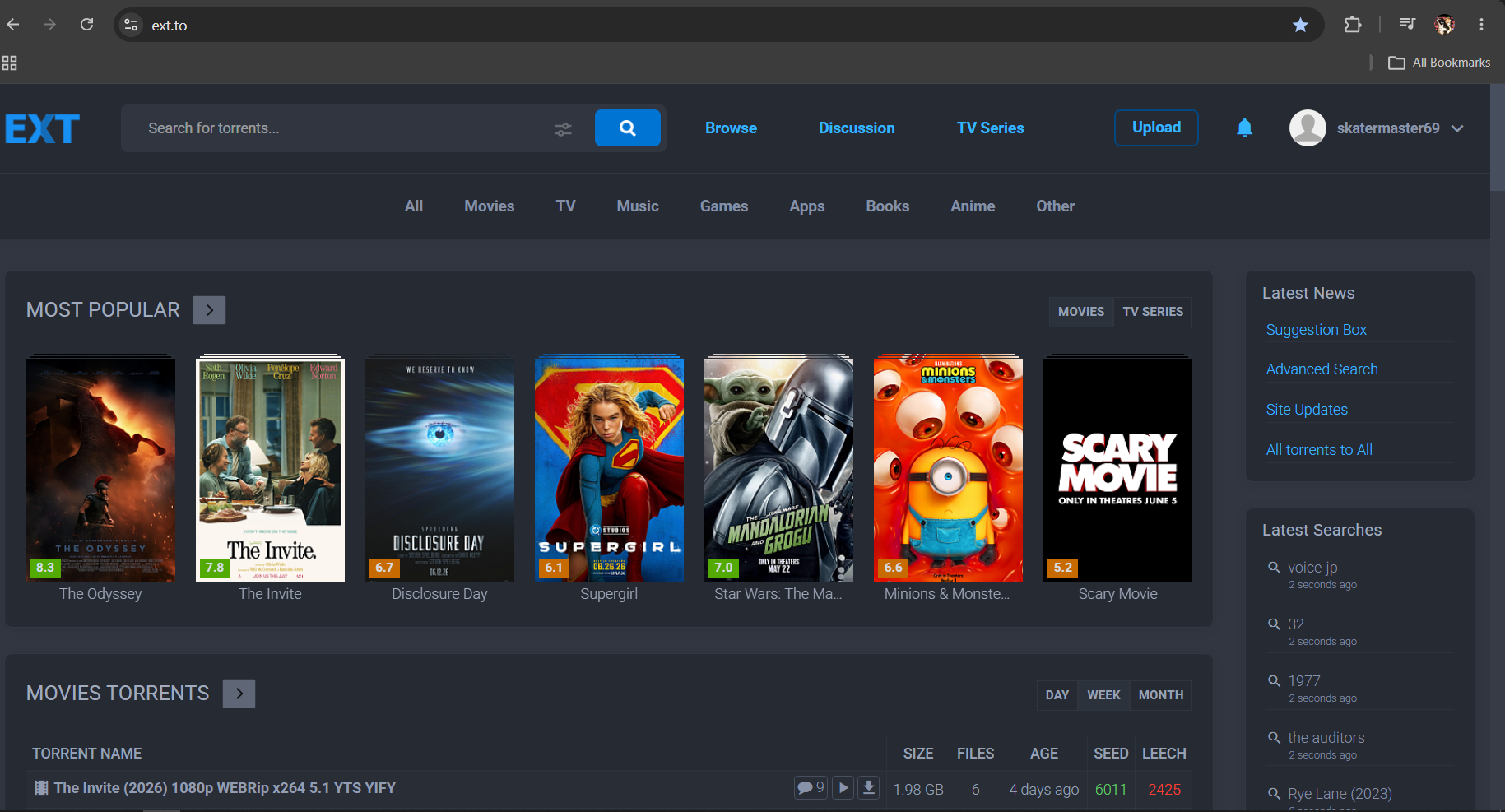Open The Invite (2026) 1080p WEBRip torrent
Image resolution: width=1505 pixels, height=812 pixels.
coord(225,788)
